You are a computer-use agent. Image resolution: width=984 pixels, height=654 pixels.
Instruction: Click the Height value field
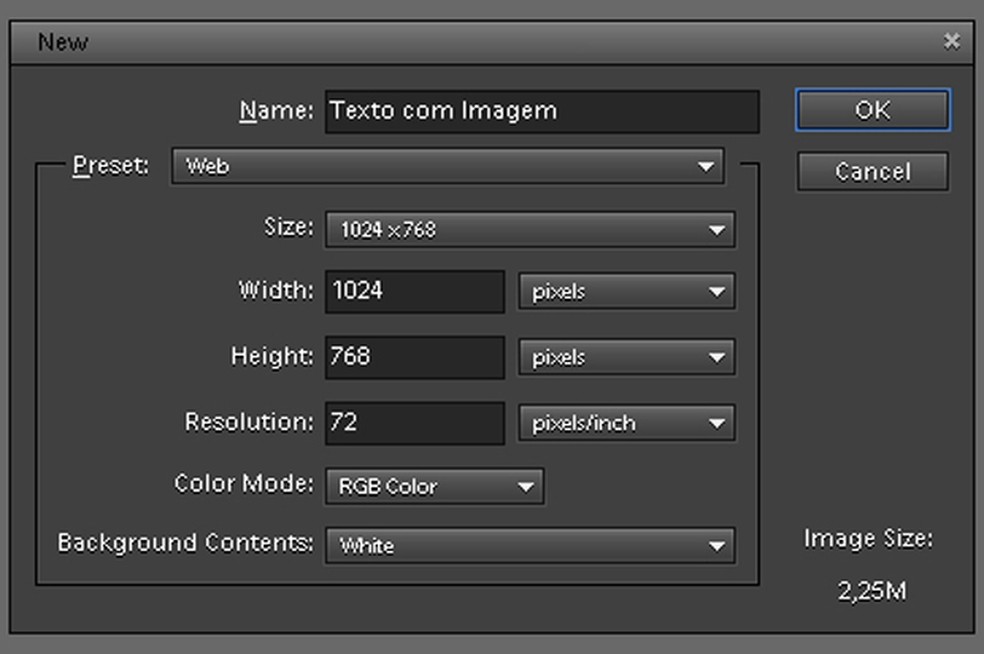(x=414, y=357)
